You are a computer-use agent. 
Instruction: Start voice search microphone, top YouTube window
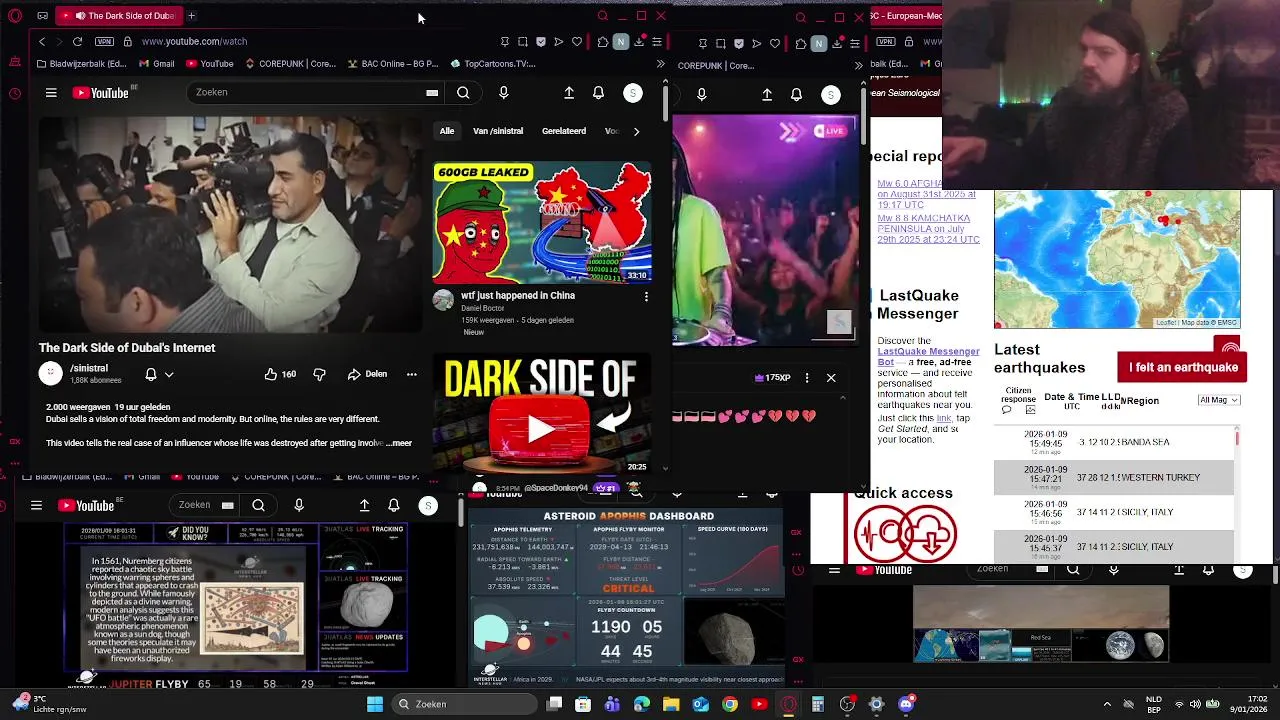503,92
